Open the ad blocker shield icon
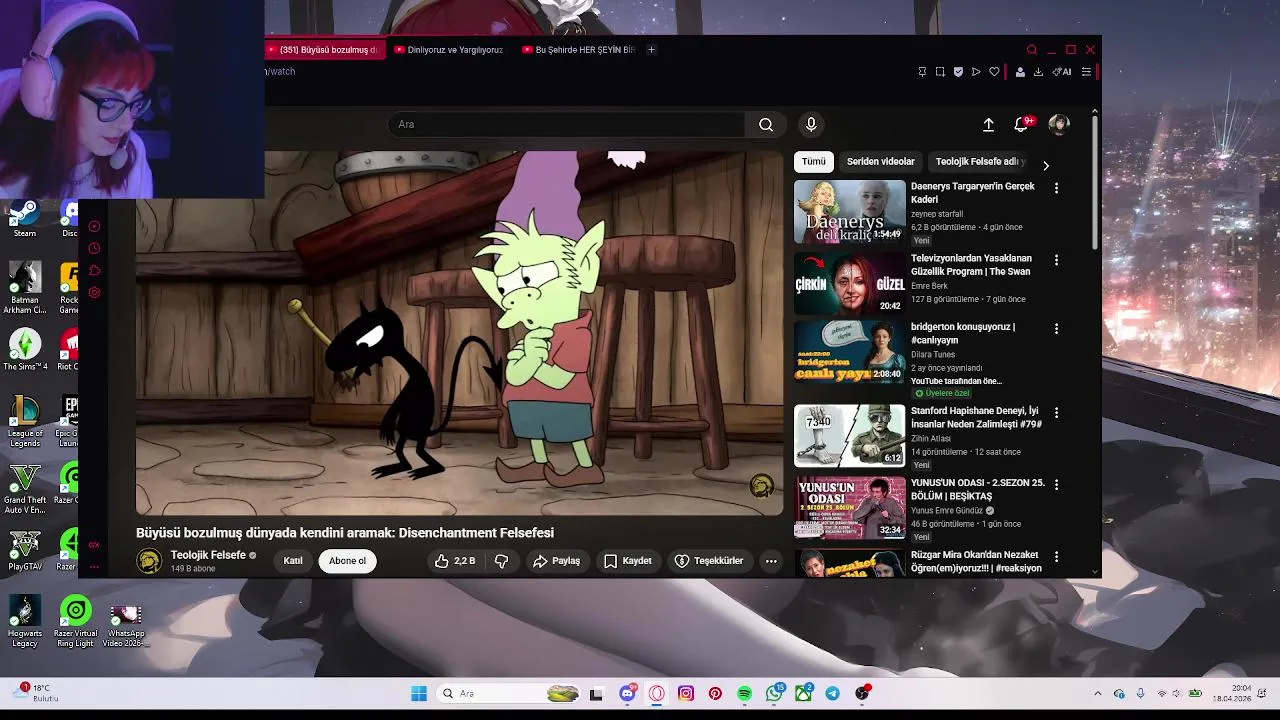The width and height of the screenshot is (1280, 720). pyautogui.click(x=958, y=72)
